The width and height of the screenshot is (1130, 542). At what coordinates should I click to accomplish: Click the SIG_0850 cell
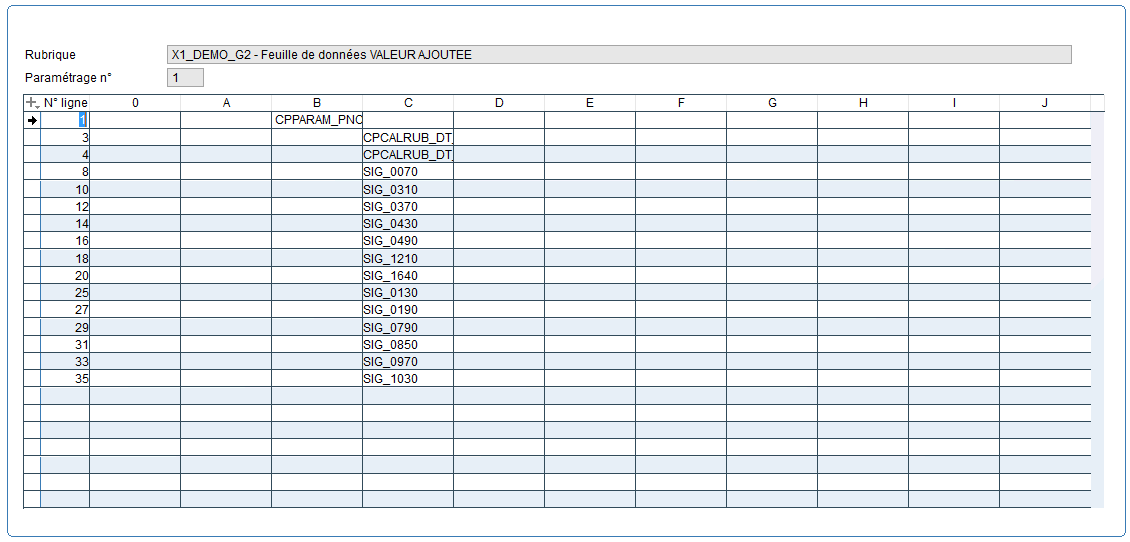click(x=408, y=344)
